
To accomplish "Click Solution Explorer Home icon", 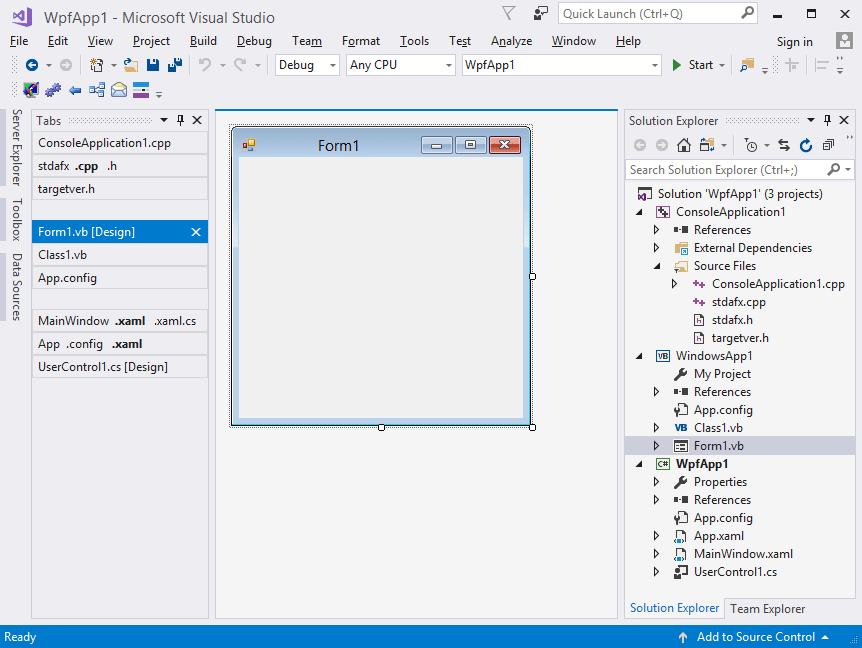I will [684, 145].
